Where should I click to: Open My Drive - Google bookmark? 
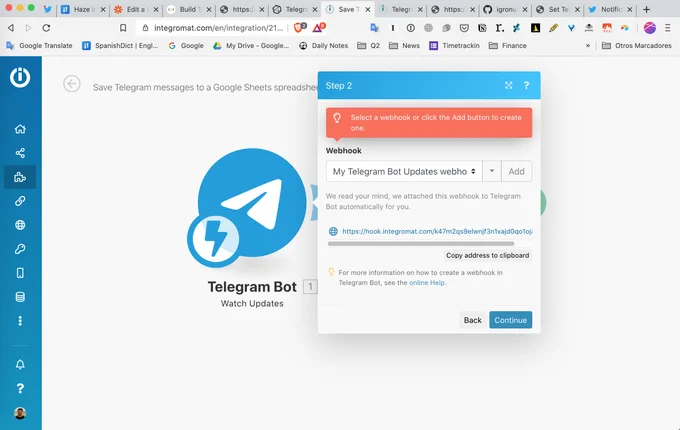coord(251,46)
